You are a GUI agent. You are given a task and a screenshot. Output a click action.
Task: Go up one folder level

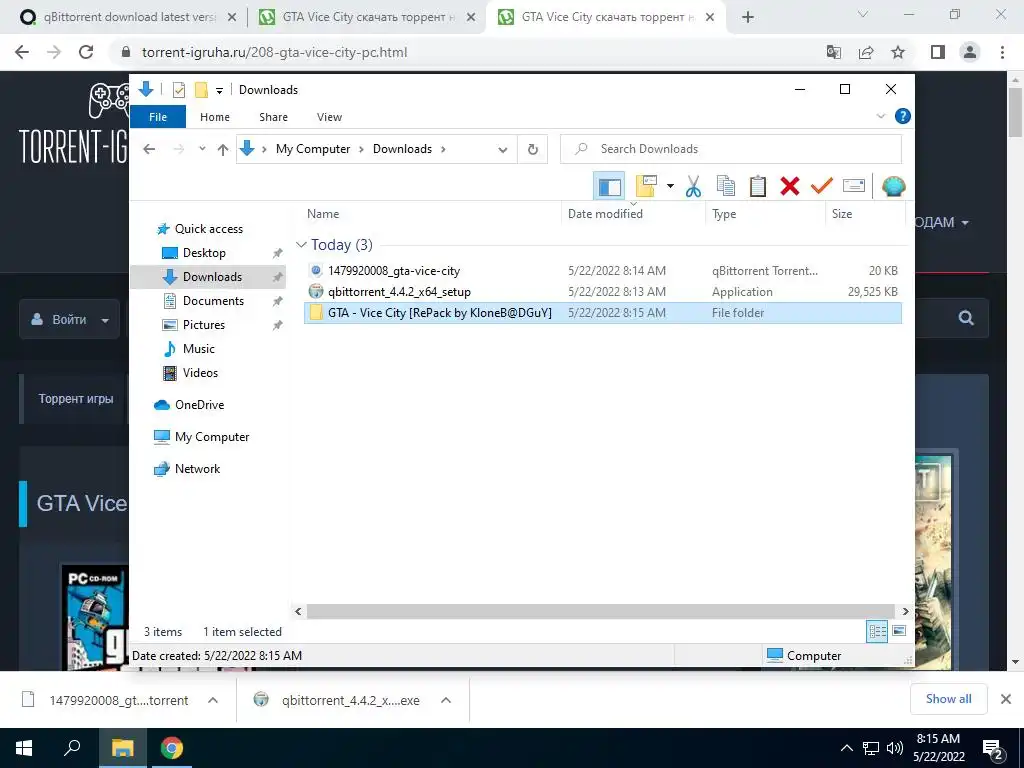point(223,150)
